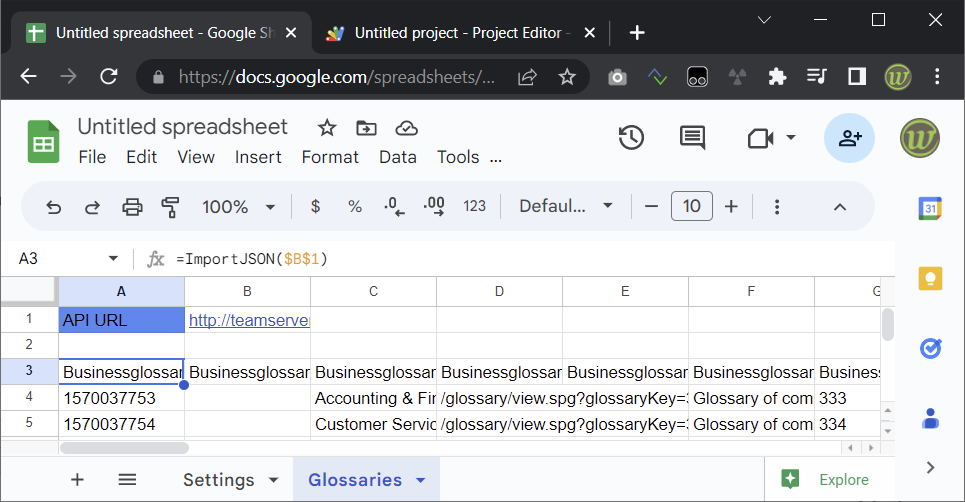Collapse the menus with up chevron

(839, 207)
